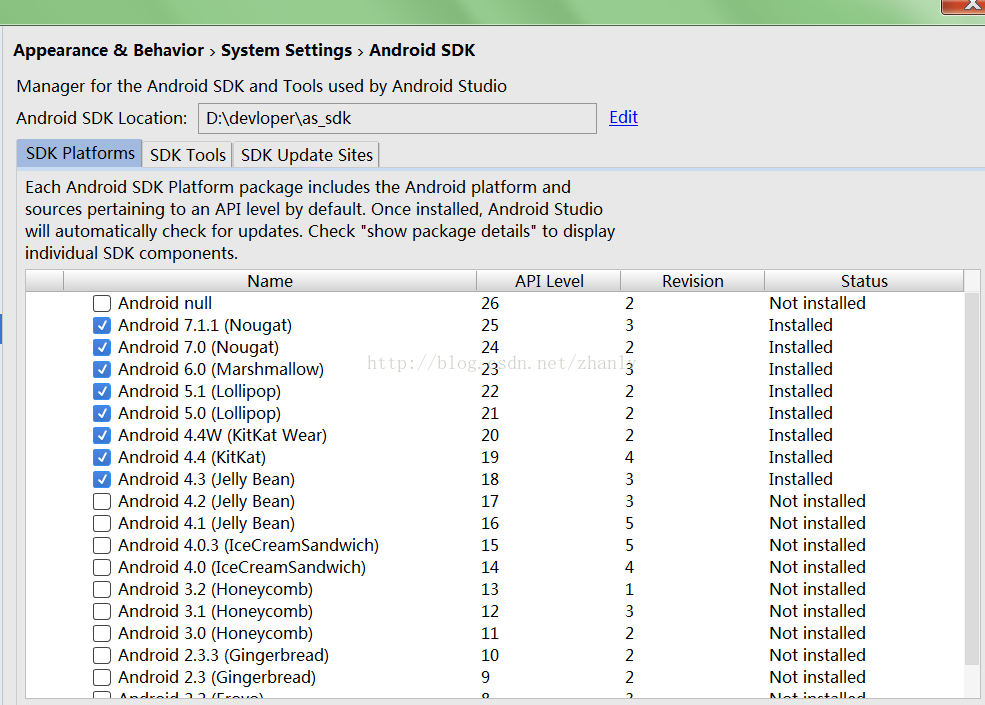The image size is (985, 705).
Task: Click the Android SDK Location field
Action: pos(397,118)
